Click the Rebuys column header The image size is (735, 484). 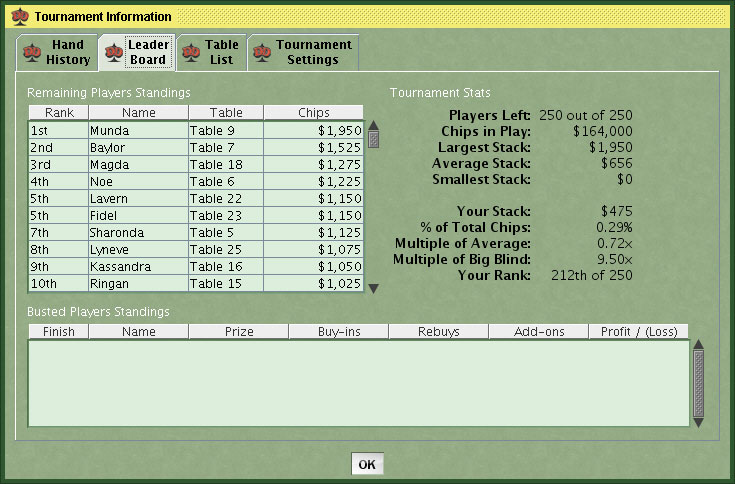[438, 331]
